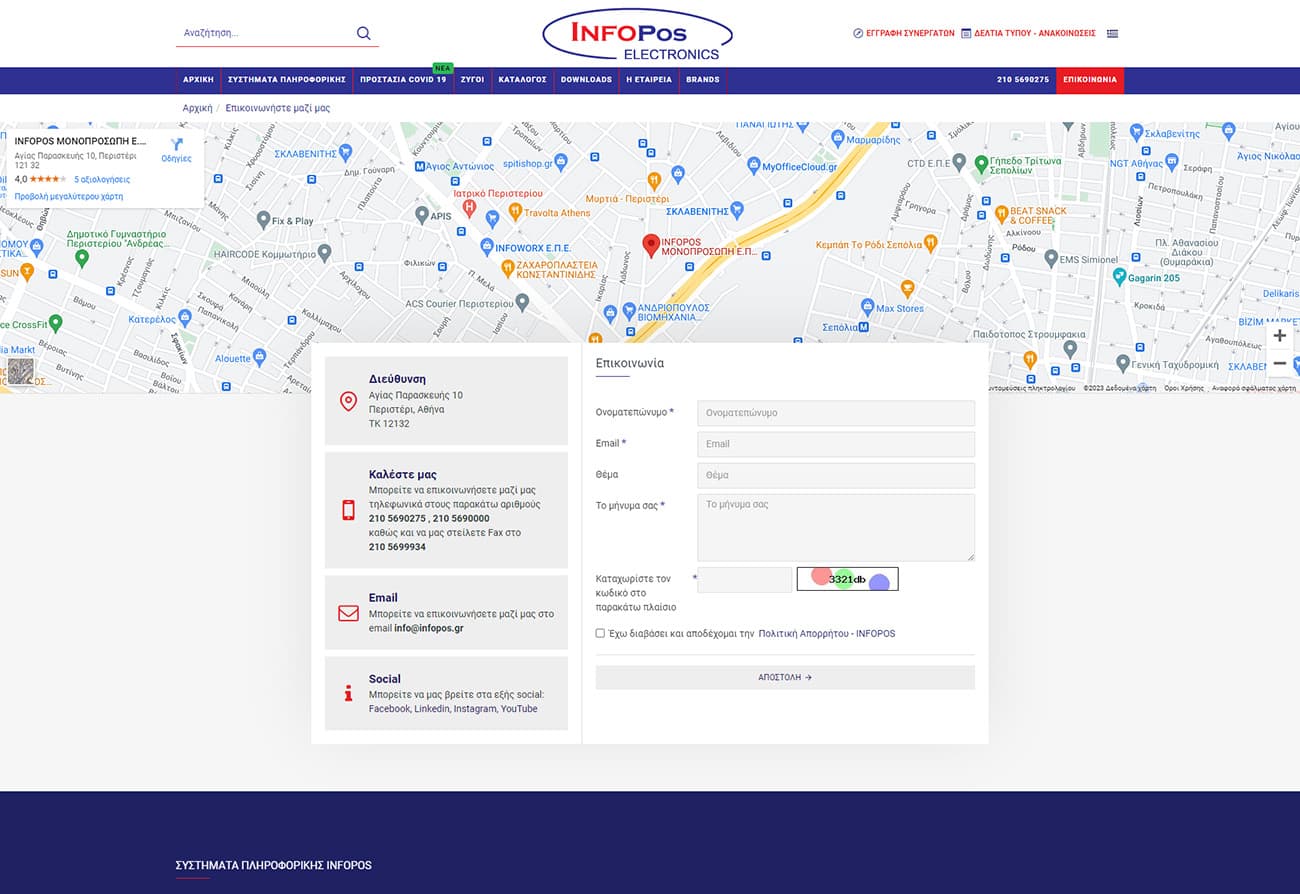This screenshot has width=1300, height=894.
Task: Click the Travolta Athens restaurant marker
Action: 515,211
